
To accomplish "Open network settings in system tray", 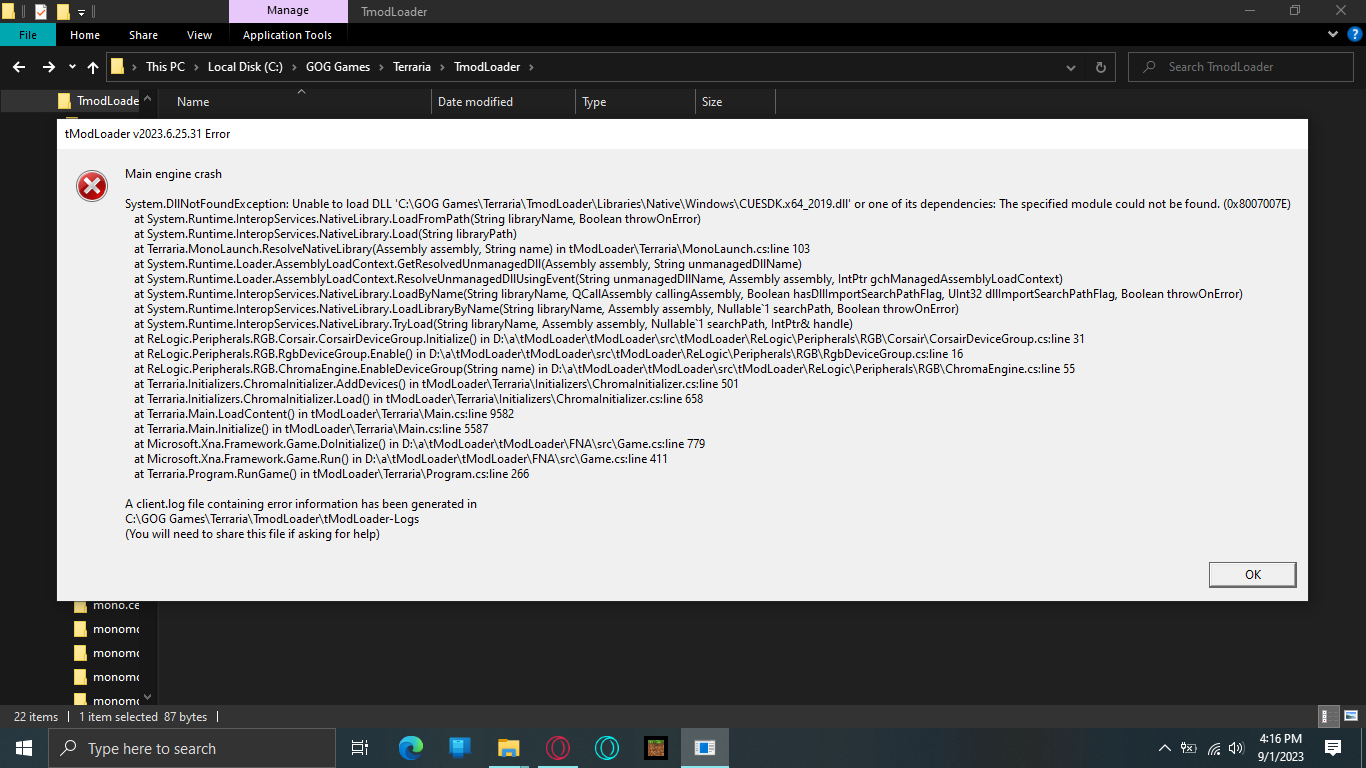I will coord(1213,748).
